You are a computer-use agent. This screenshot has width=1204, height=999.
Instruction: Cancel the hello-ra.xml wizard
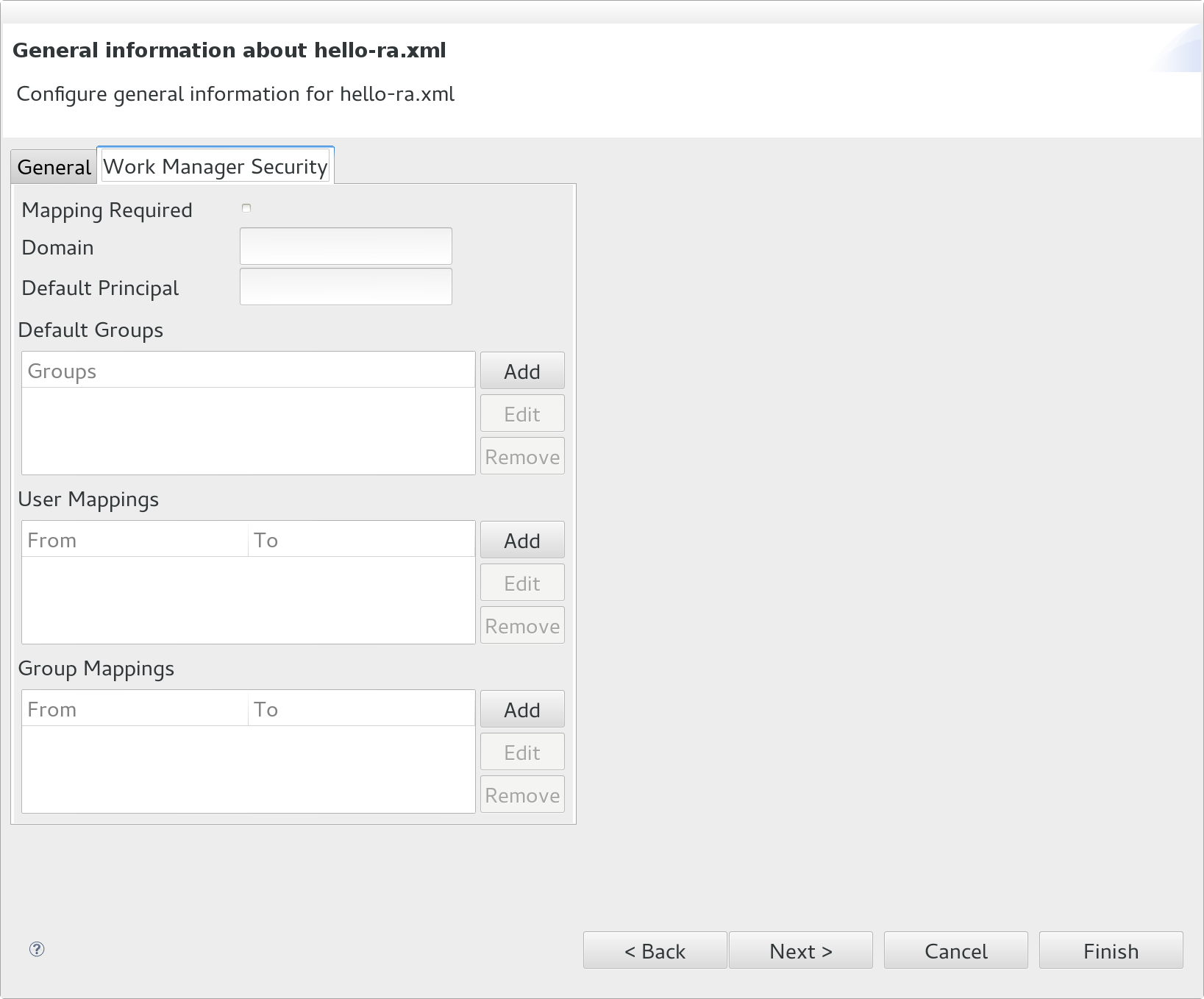click(x=955, y=951)
